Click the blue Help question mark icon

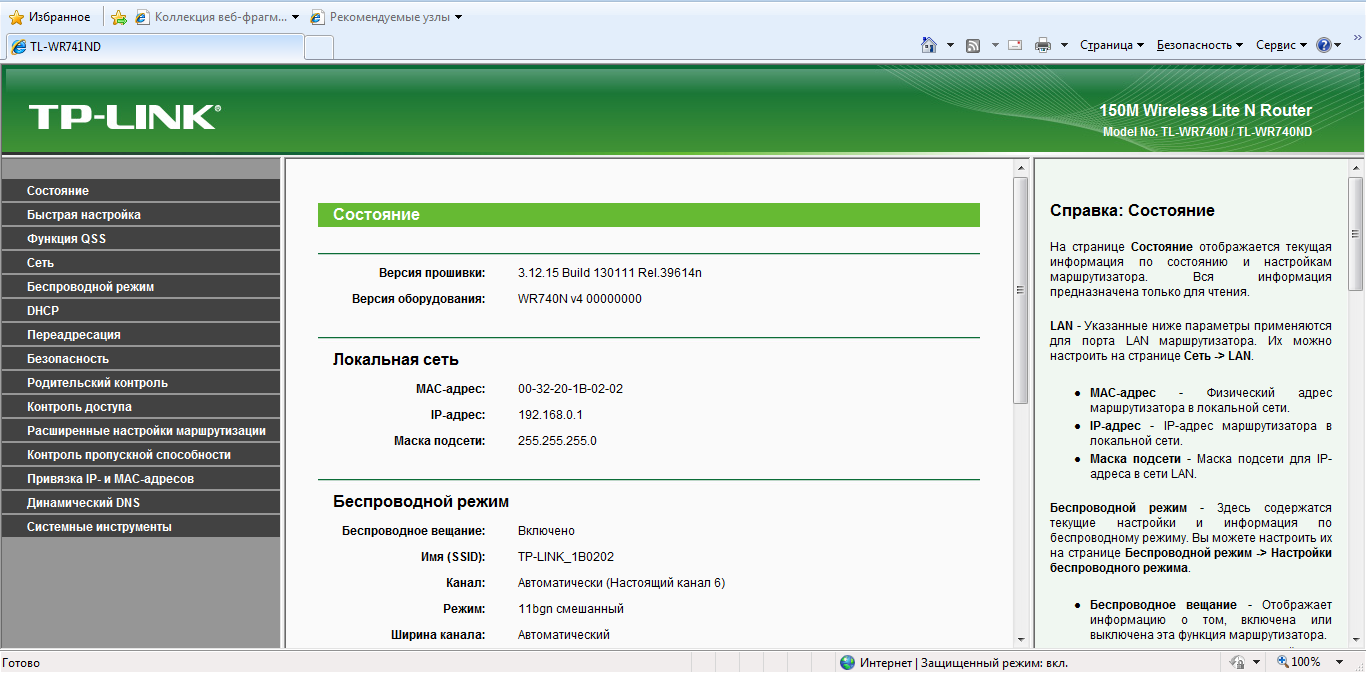1324,45
